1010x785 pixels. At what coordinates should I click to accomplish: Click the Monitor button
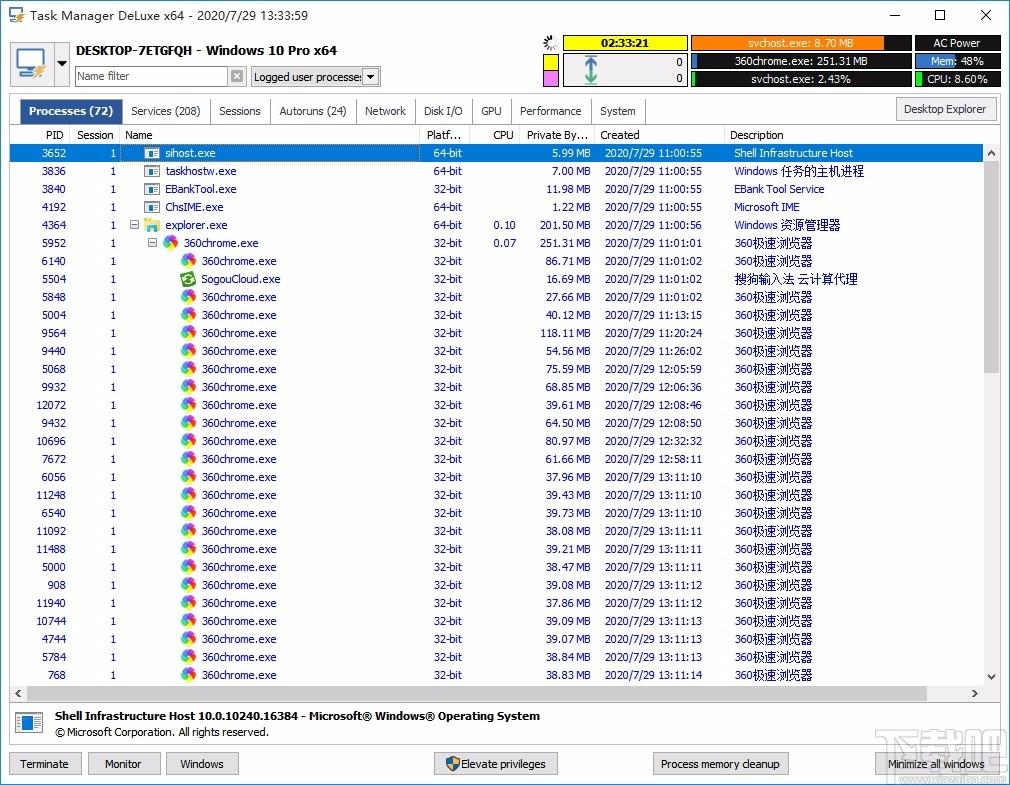123,764
